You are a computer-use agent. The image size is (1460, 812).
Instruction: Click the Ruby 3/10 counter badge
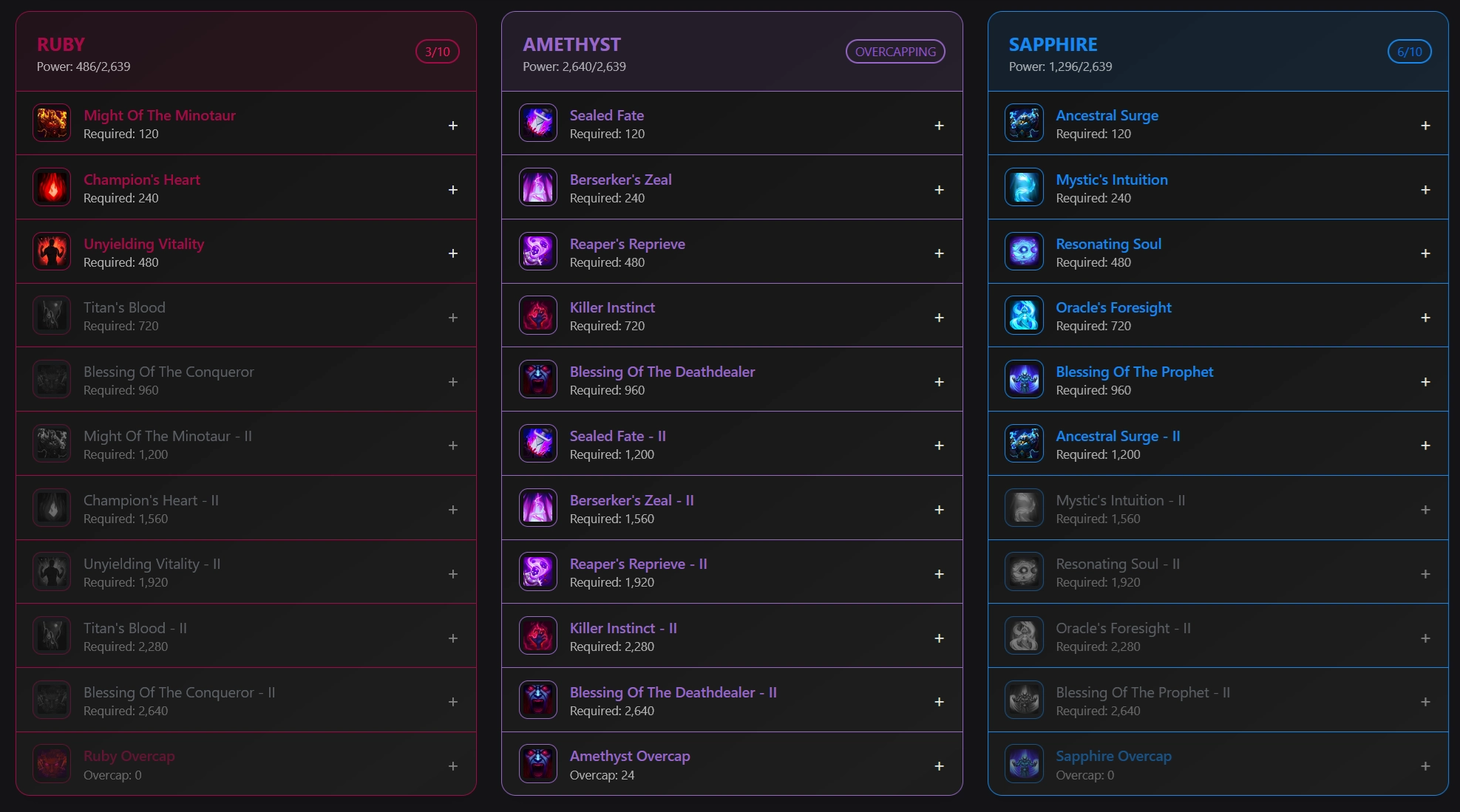tap(438, 52)
